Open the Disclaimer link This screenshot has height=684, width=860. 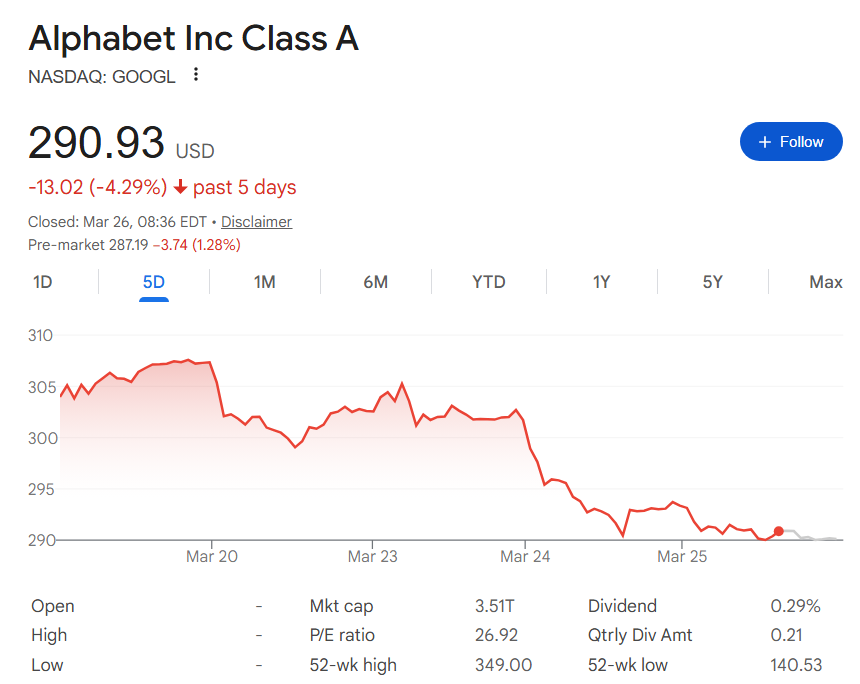256,221
